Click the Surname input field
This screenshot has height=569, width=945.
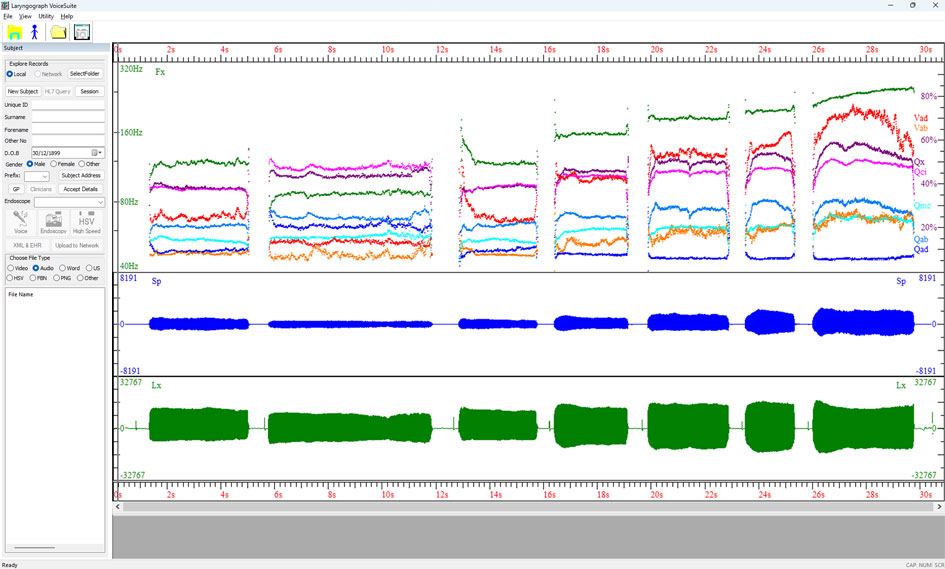click(x=68, y=117)
